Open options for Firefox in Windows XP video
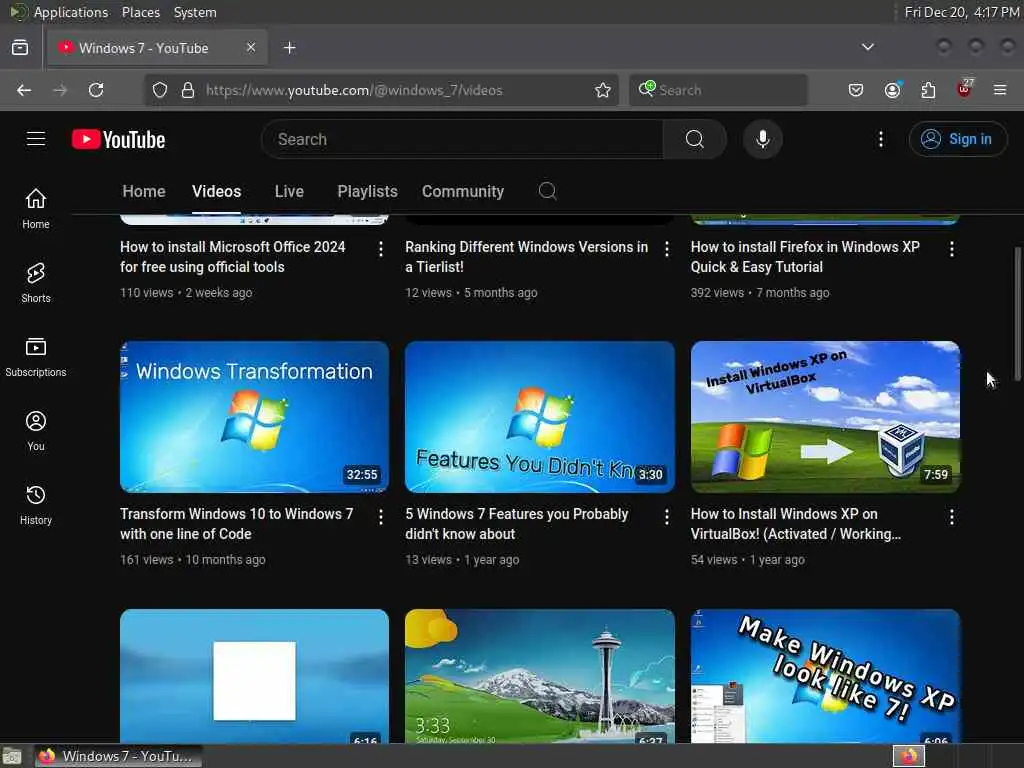Screen dimensions: 1024x768 tap(952, 249)
